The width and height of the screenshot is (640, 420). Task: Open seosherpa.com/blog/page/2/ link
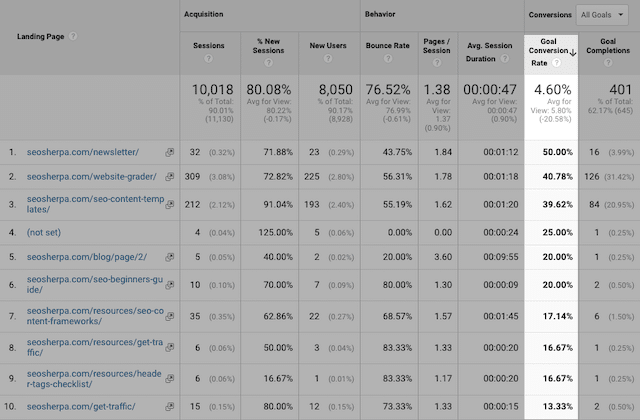[87, 257]
